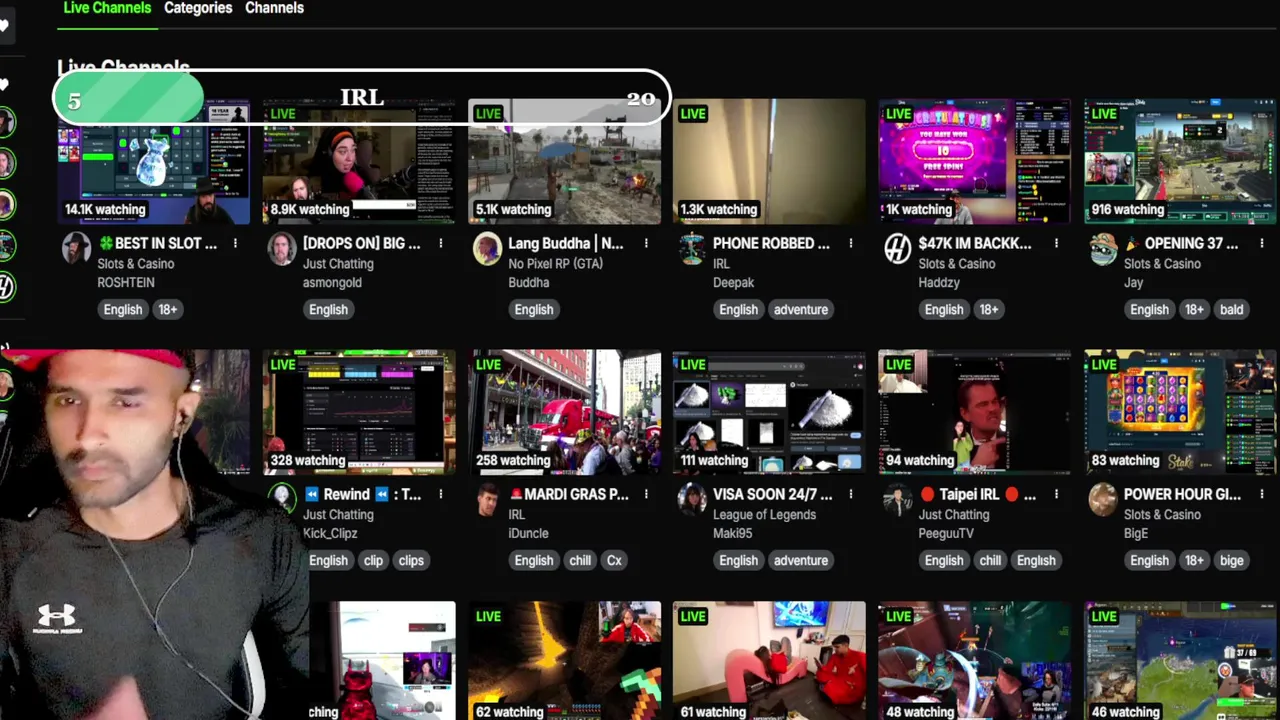Open the Jay stream thumbnail

pyautogui.click(x=1180, y=161)
